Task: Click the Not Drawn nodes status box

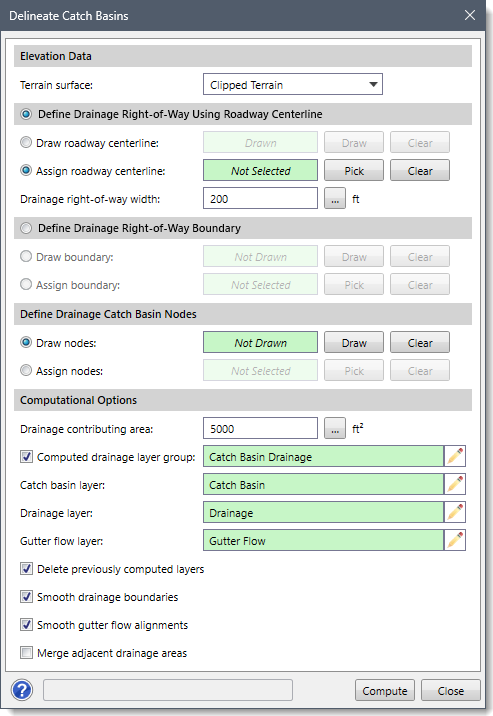Action: pyautogui.click(x=260, y=342)
